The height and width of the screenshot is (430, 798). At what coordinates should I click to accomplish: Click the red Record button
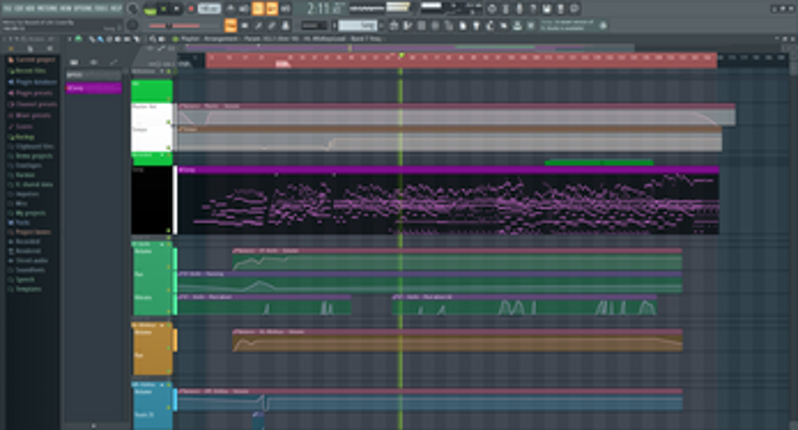[x=191, y=9]
